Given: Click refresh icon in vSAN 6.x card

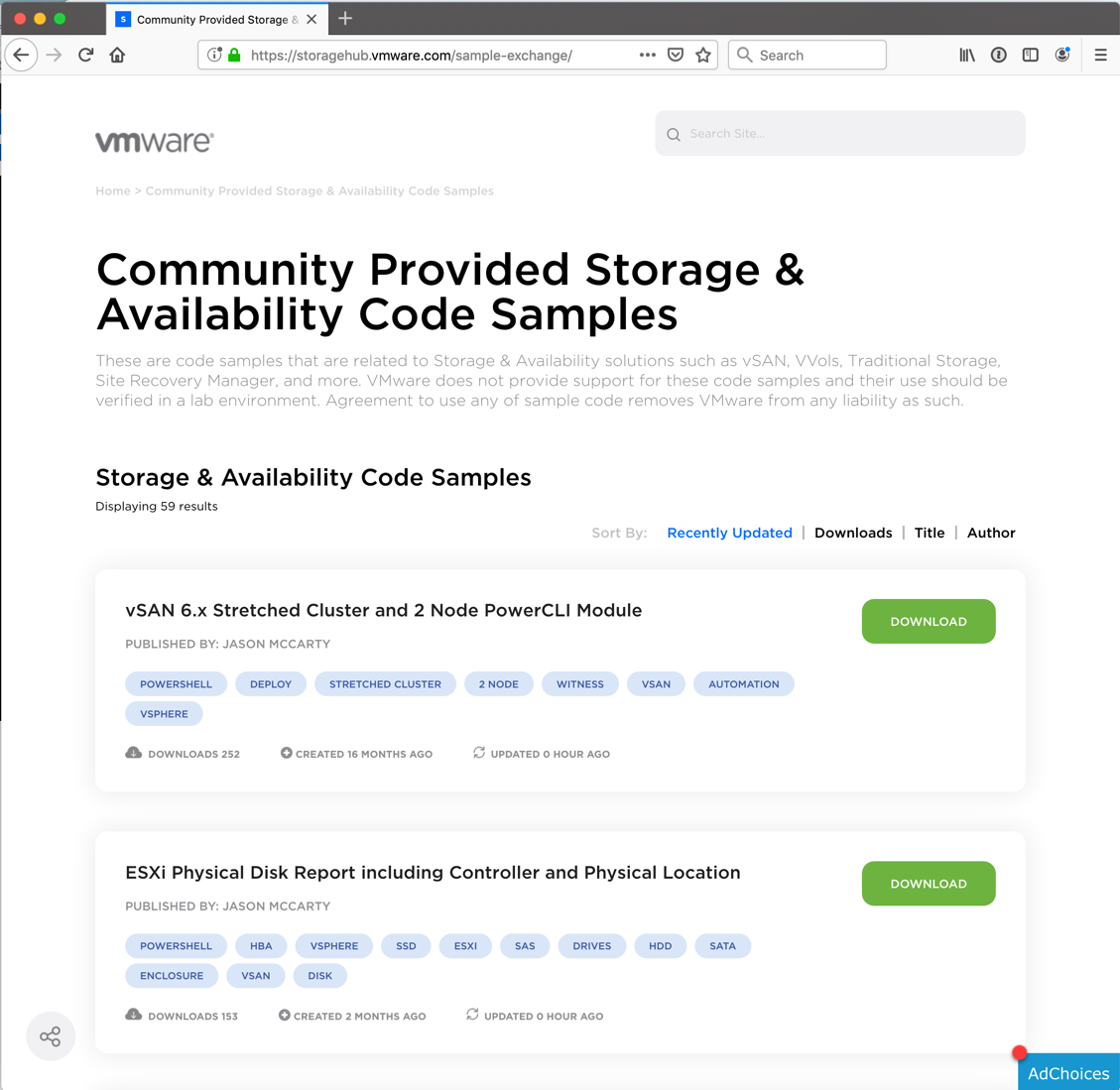Looking at the screenshot, I should [x=478, y=753].
